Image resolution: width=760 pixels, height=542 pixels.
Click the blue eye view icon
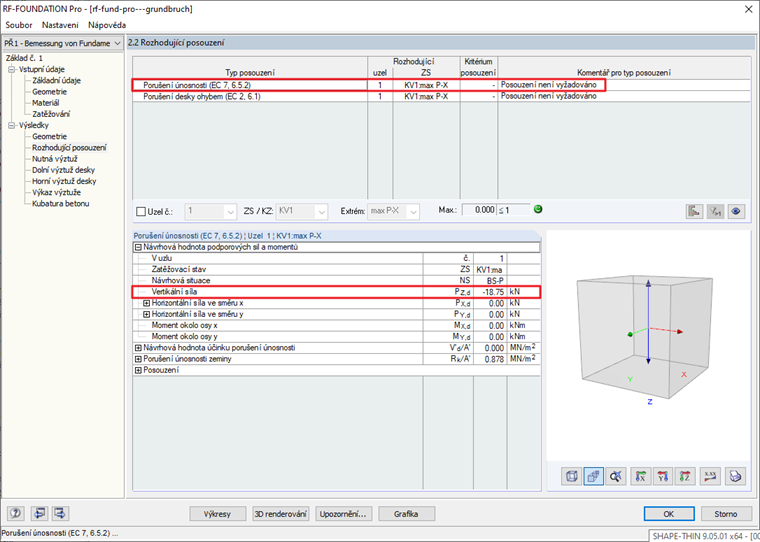click(736, 211)
